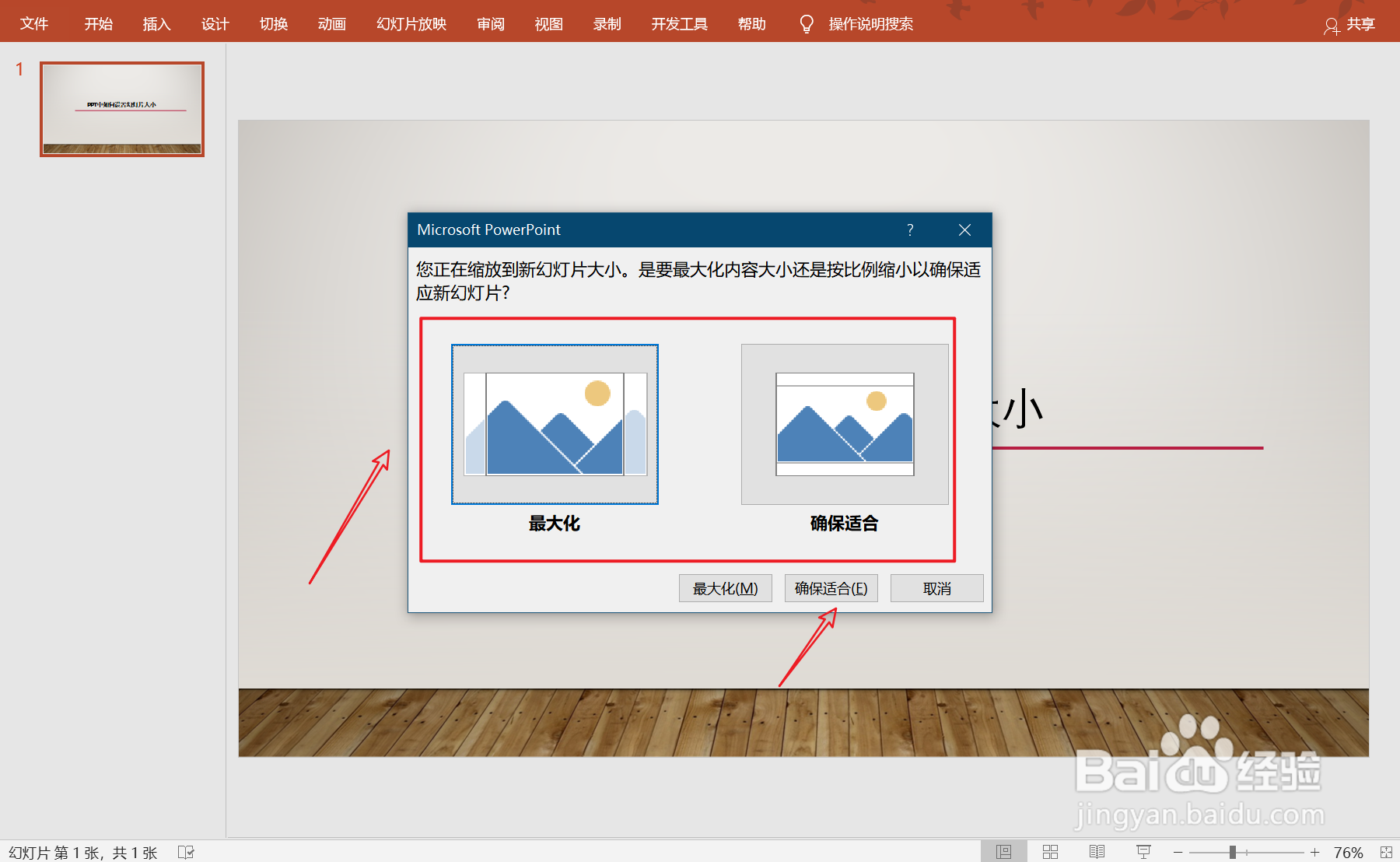Click the 操作说明搜索 search box
The image size is (1400, 862).
871,24
